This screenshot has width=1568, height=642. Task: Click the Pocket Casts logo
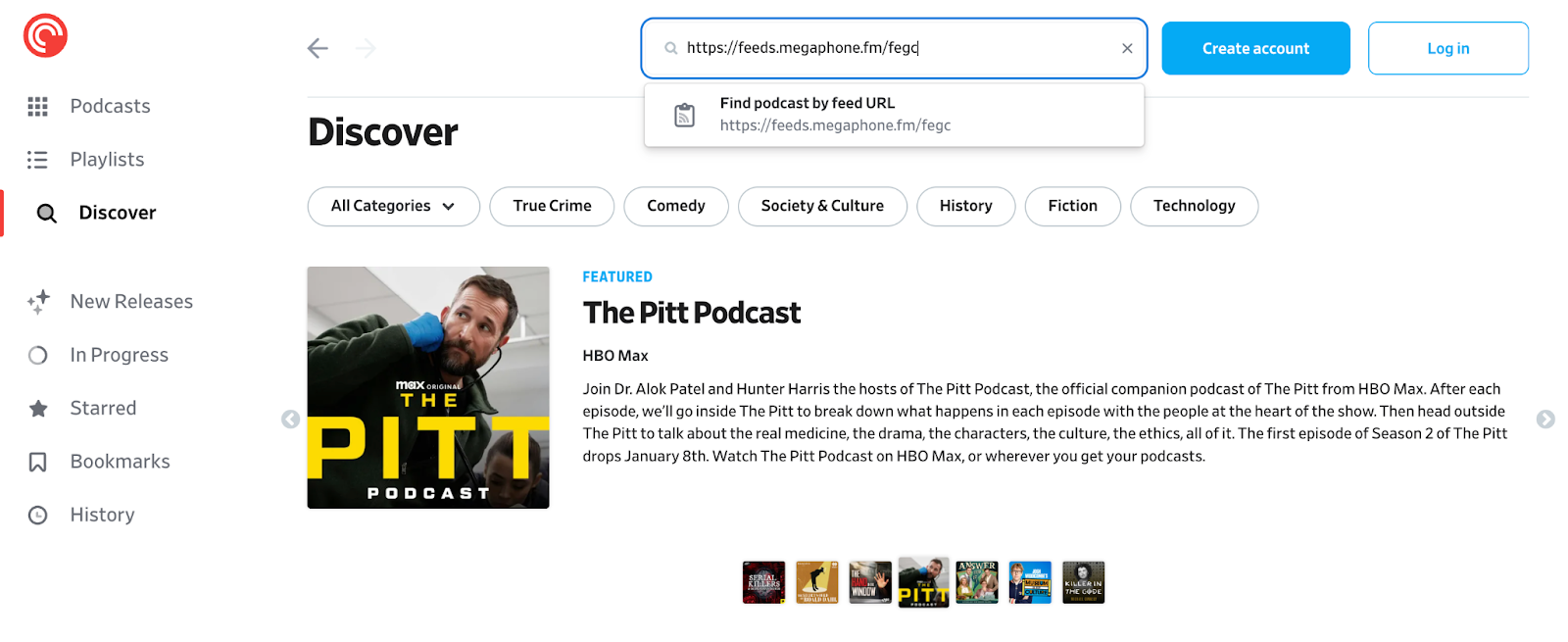45,36
